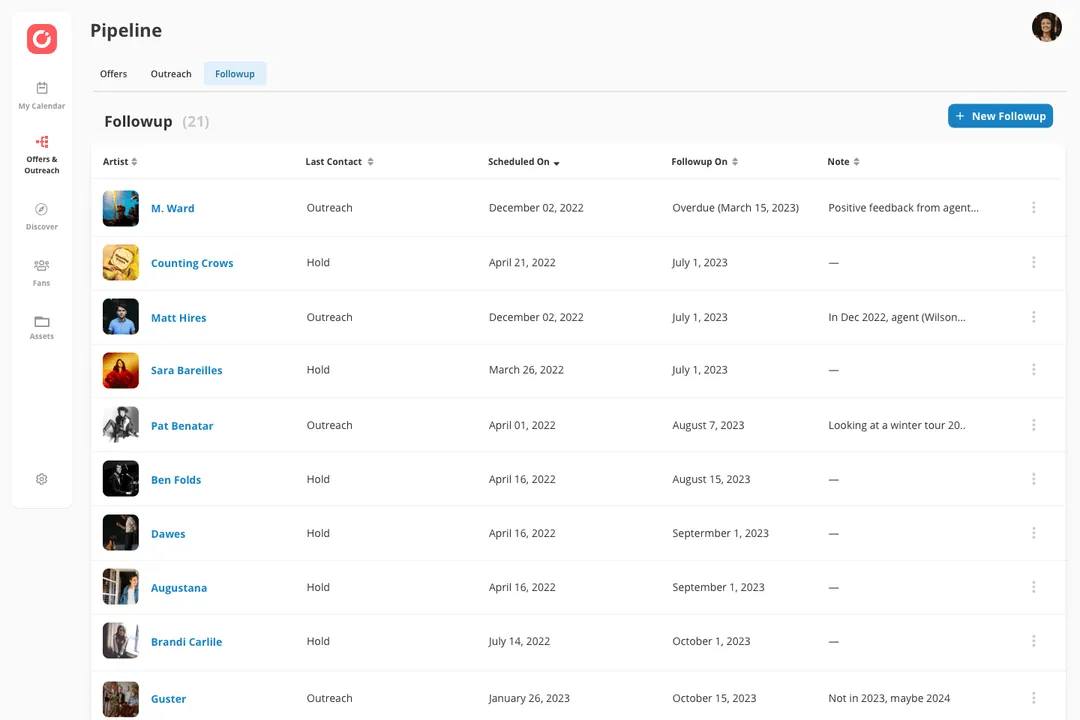
Task: Click note 'In Dec 2022, agent (Wilson...'
Action: click(897, 317)
